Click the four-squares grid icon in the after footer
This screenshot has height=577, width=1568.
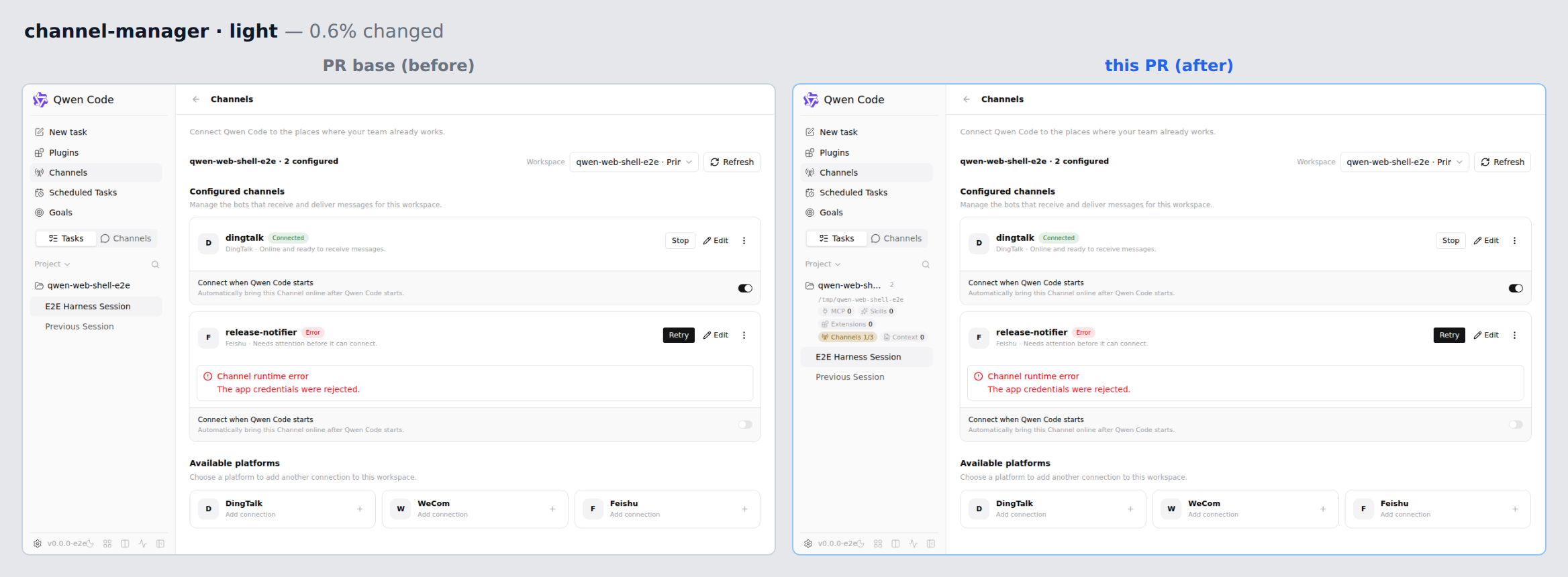[x=878, y=543]
